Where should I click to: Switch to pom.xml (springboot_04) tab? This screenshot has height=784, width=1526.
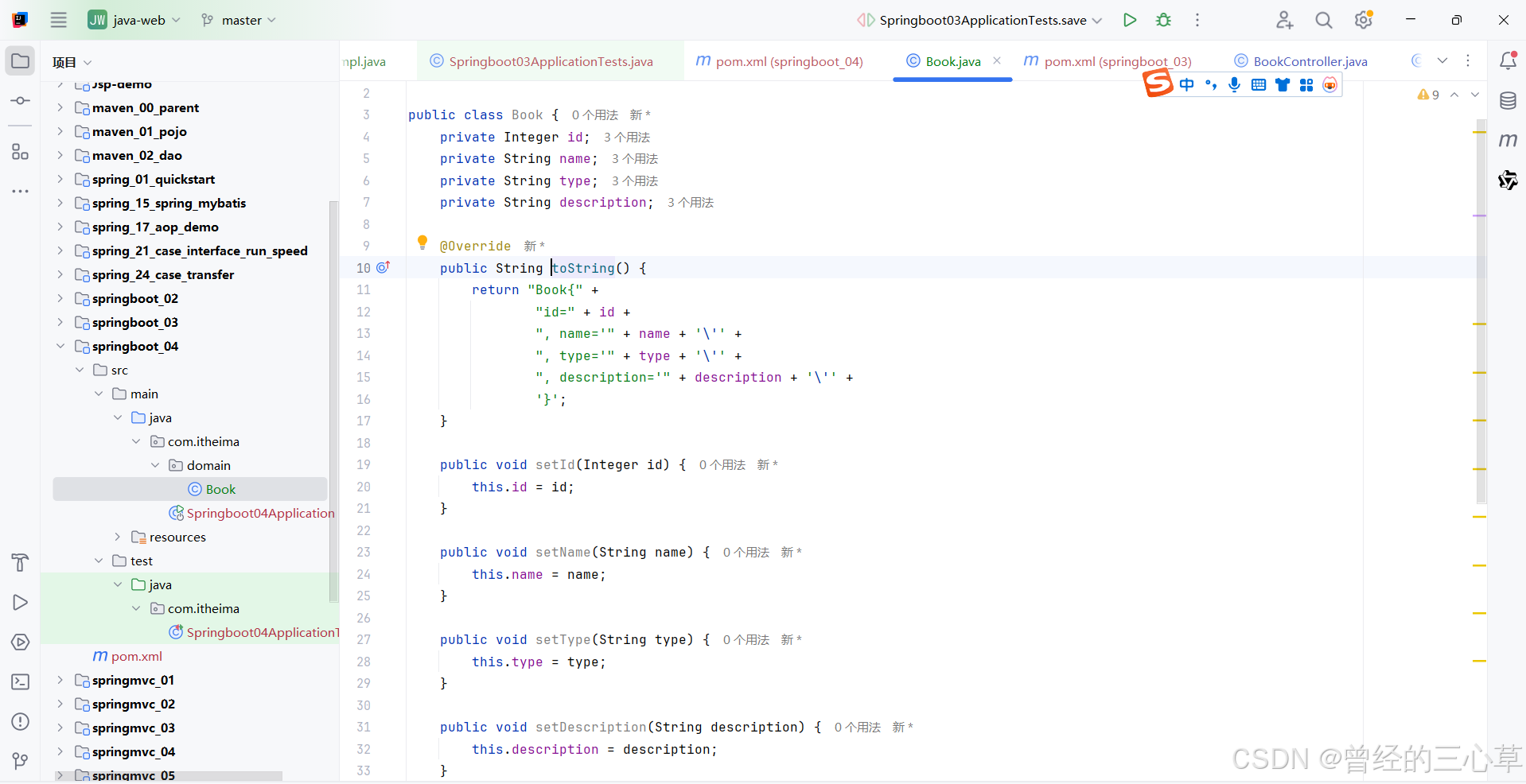[780, 61]
